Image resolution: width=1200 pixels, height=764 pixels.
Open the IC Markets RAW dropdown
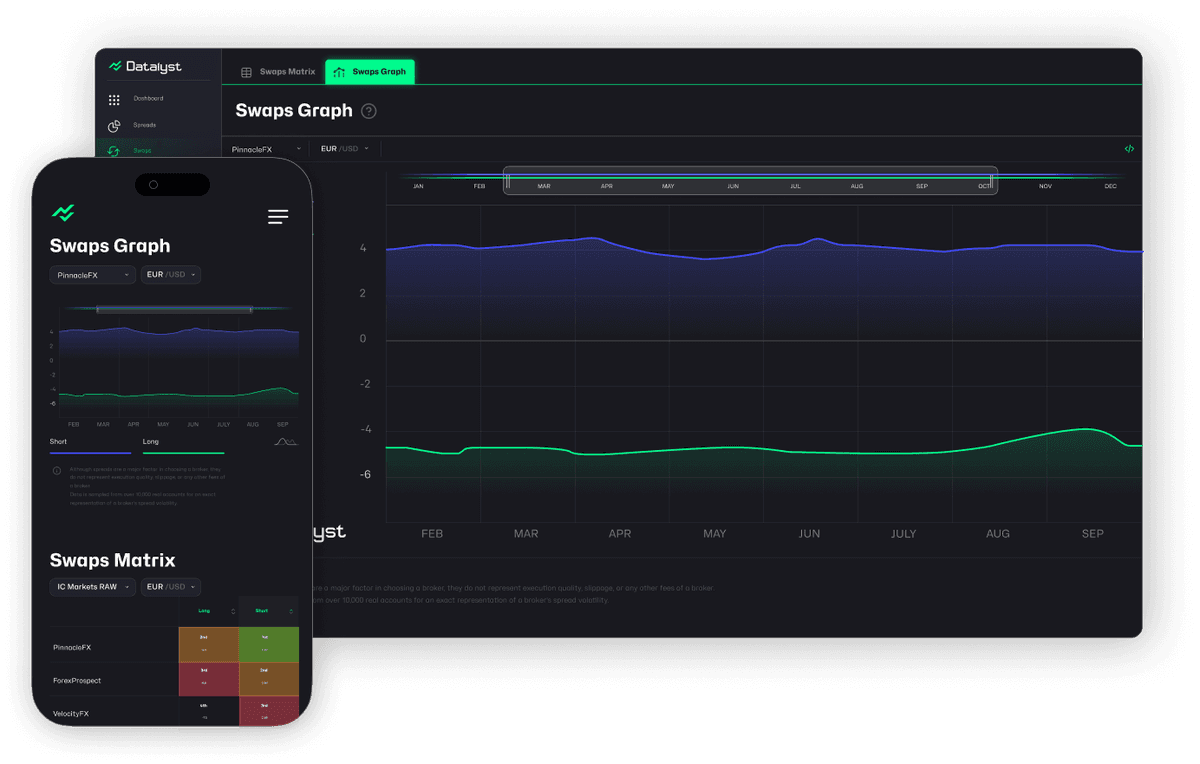92,587
